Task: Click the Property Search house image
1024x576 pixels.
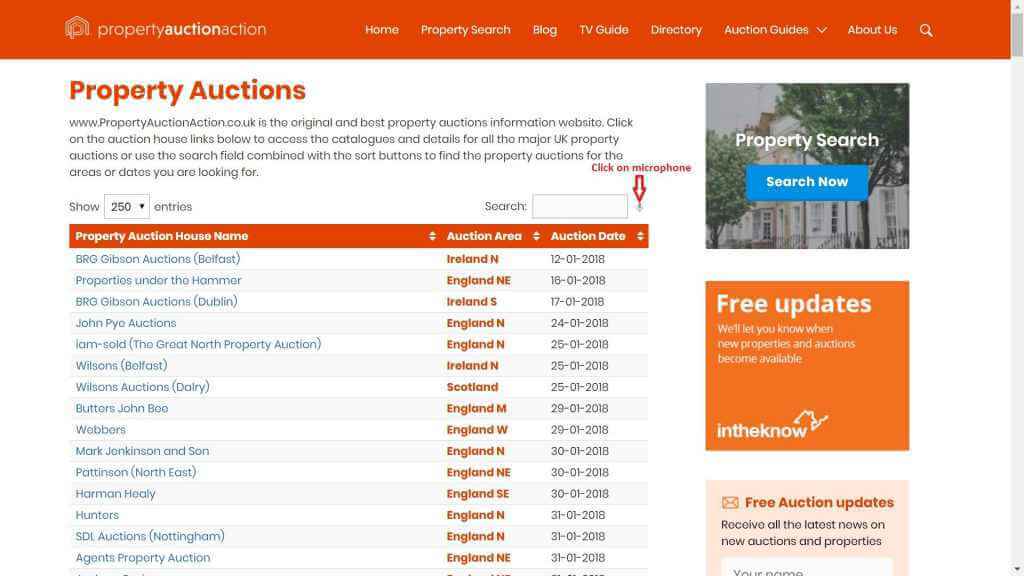Action: pos(807,166)
